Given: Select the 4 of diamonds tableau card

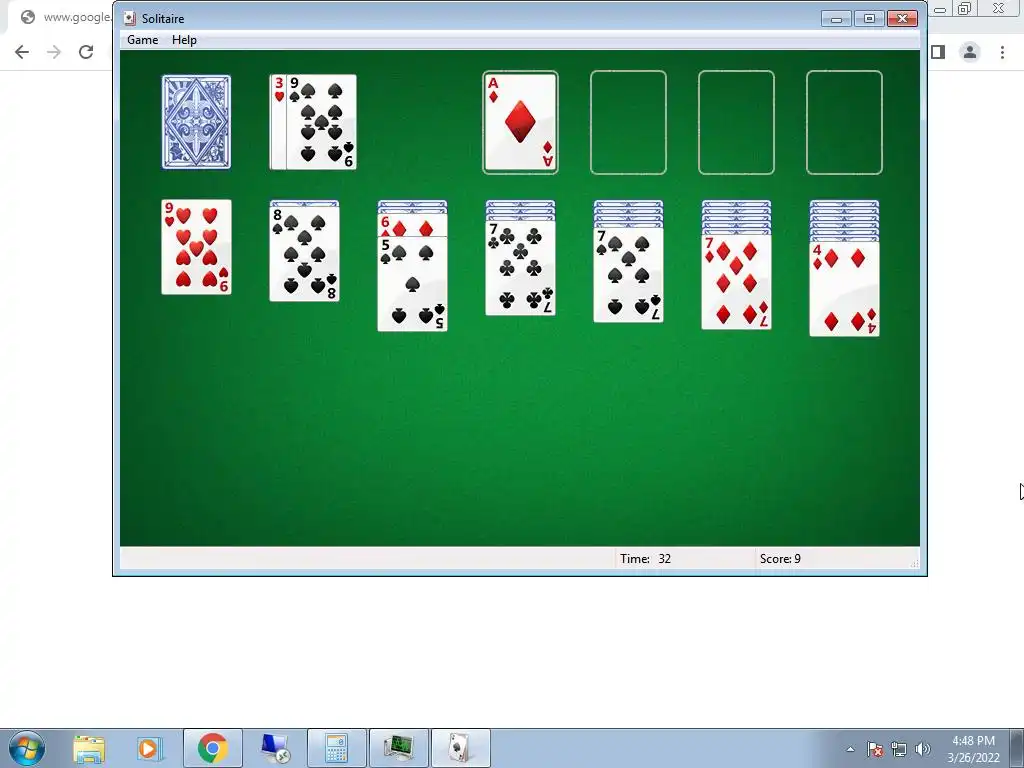Looking at the screenshot, I should [x=844, y=289].
